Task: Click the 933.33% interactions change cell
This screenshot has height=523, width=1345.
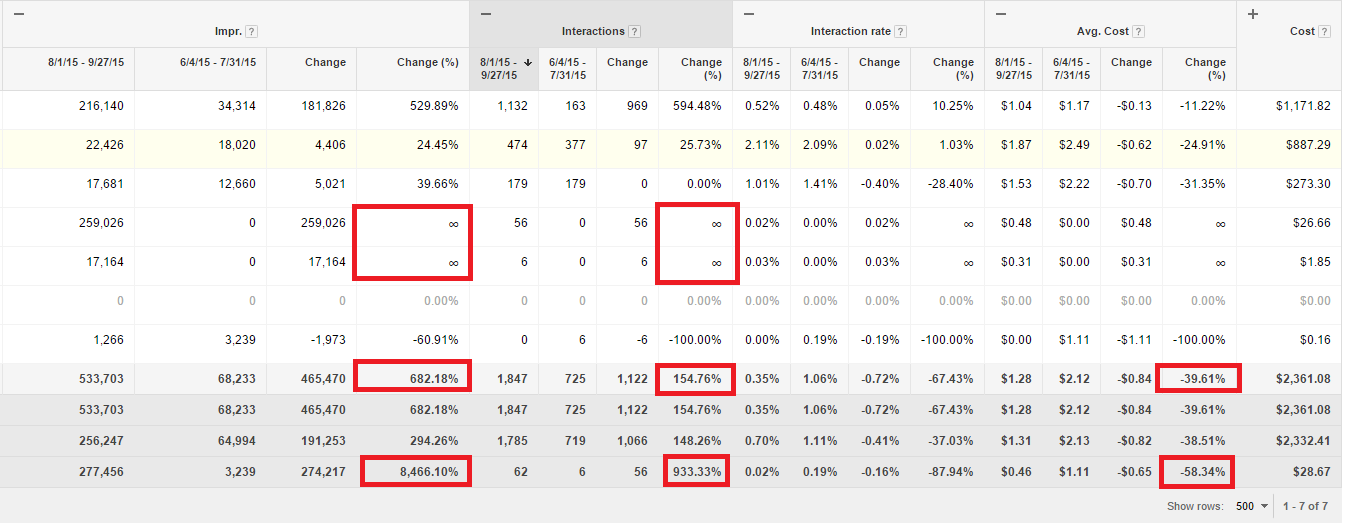Action: coord(697,472)
